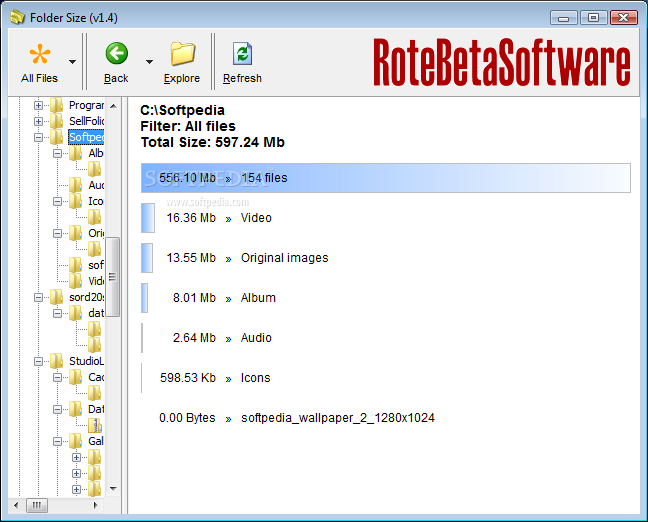Click the tree scroll up arrow
648x522 pixels.
click(113, 106)
